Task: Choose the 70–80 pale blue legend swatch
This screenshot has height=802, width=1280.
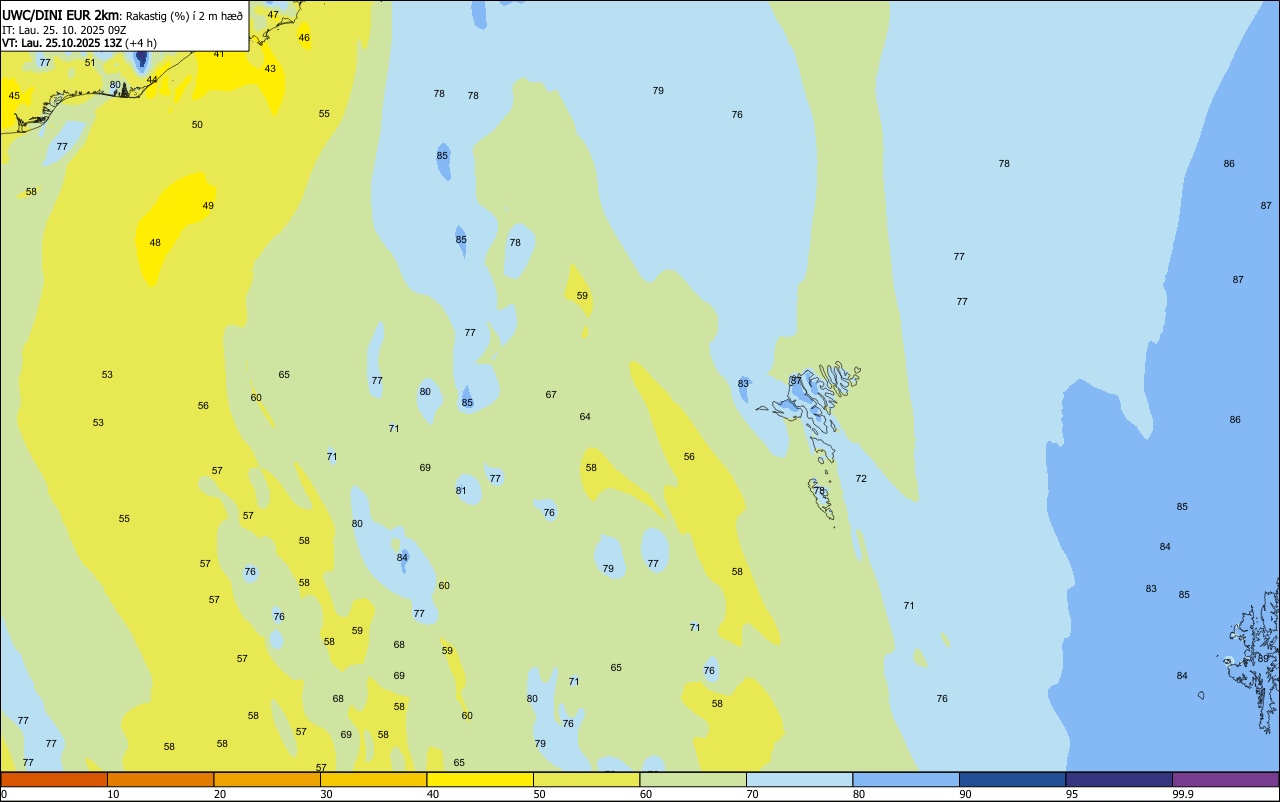Action: pyautogui.click(x=799, y=779)
